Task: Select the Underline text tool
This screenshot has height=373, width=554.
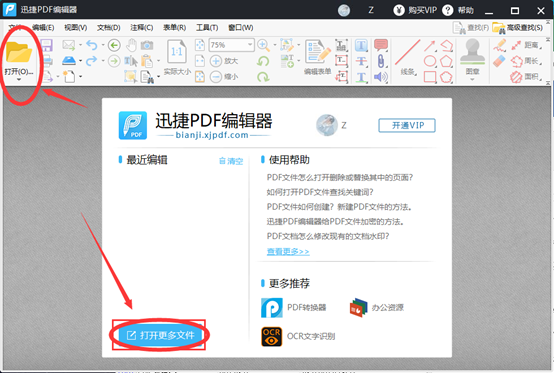Action: coord(361,77)
